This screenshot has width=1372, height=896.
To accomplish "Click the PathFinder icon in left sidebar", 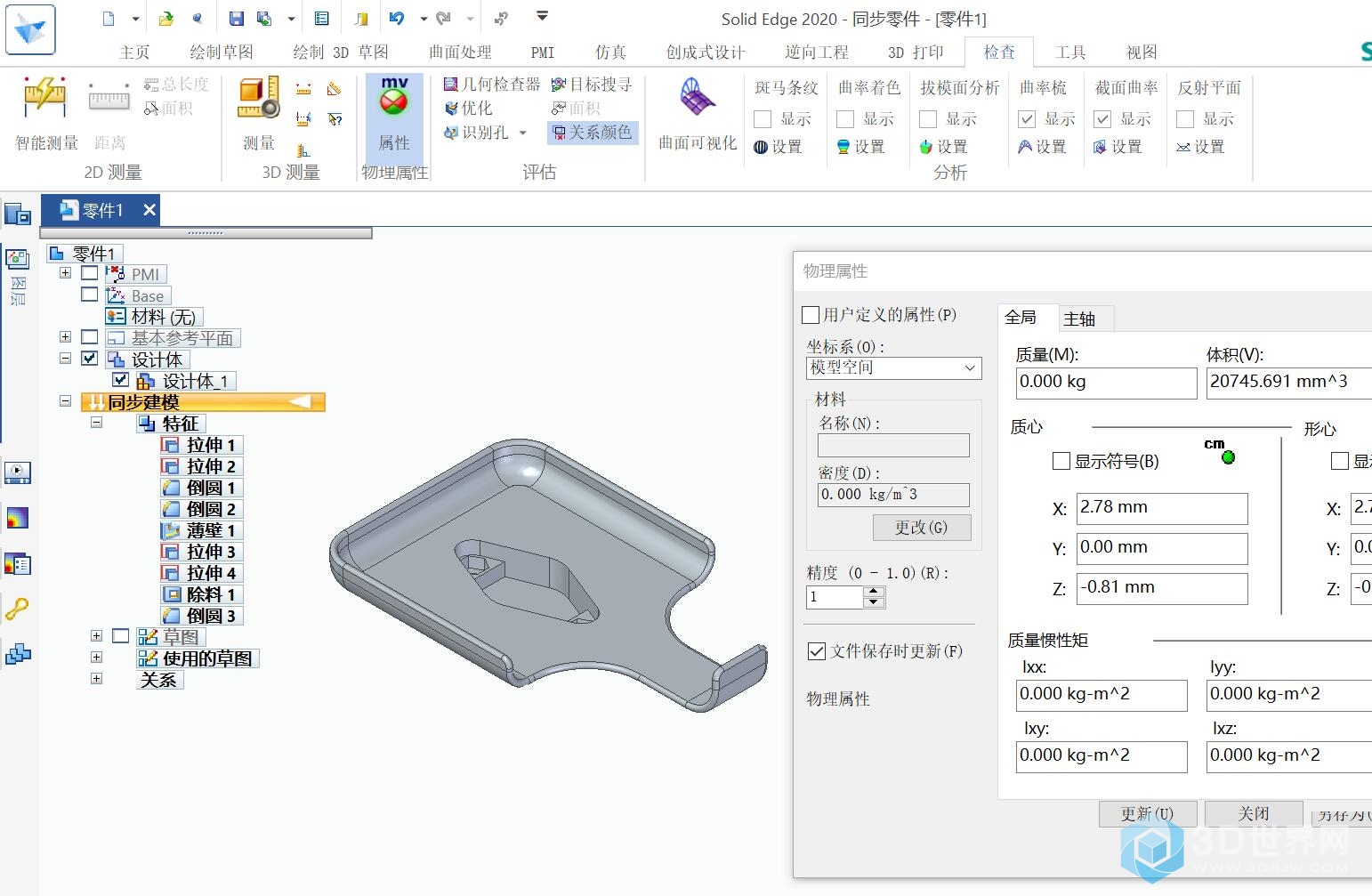I will [x=18, y=214].
